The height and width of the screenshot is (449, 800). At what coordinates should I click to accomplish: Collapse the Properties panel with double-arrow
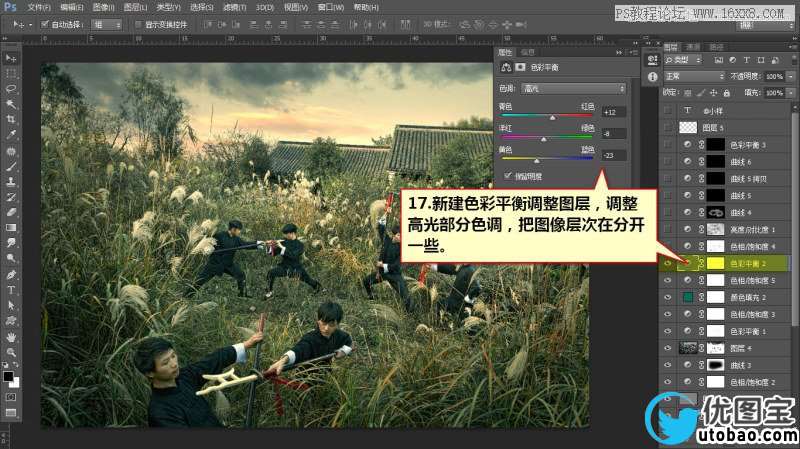pos(619,52)
